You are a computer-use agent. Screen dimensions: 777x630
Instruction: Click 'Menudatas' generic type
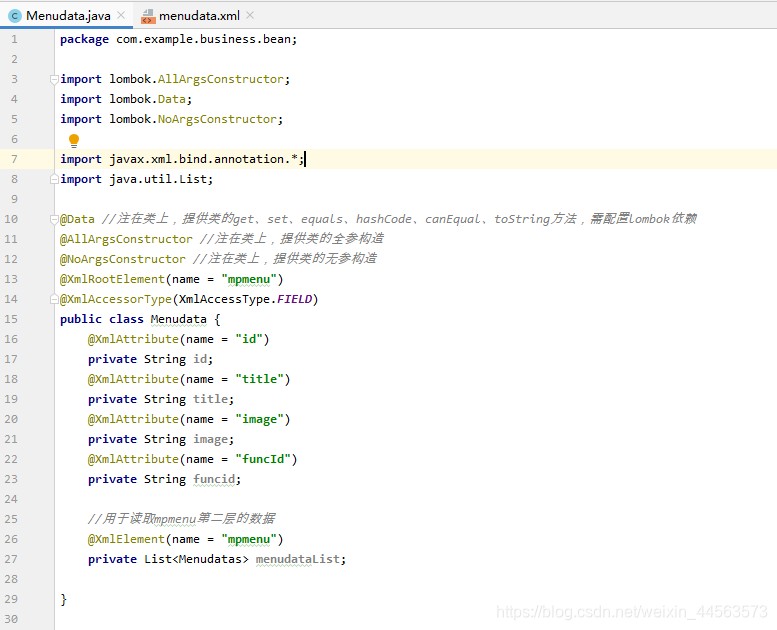(210, 559)
